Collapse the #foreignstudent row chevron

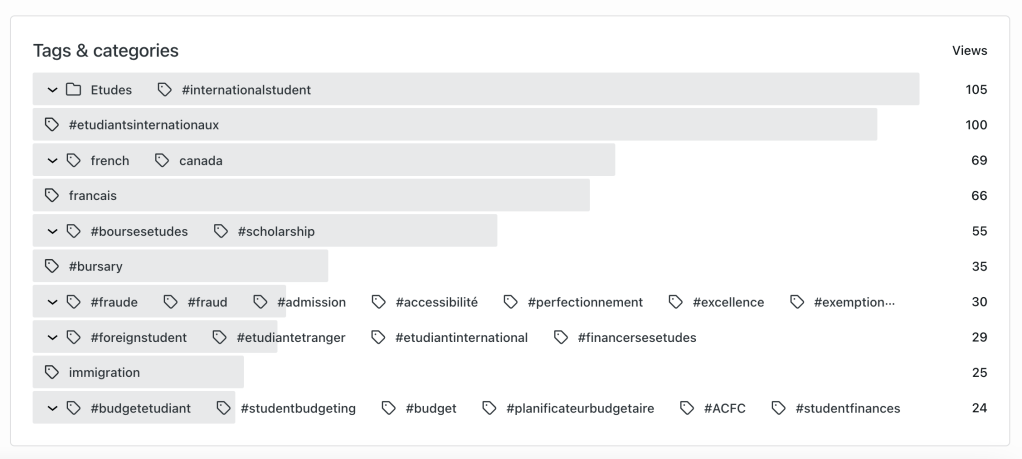point(52,338)
